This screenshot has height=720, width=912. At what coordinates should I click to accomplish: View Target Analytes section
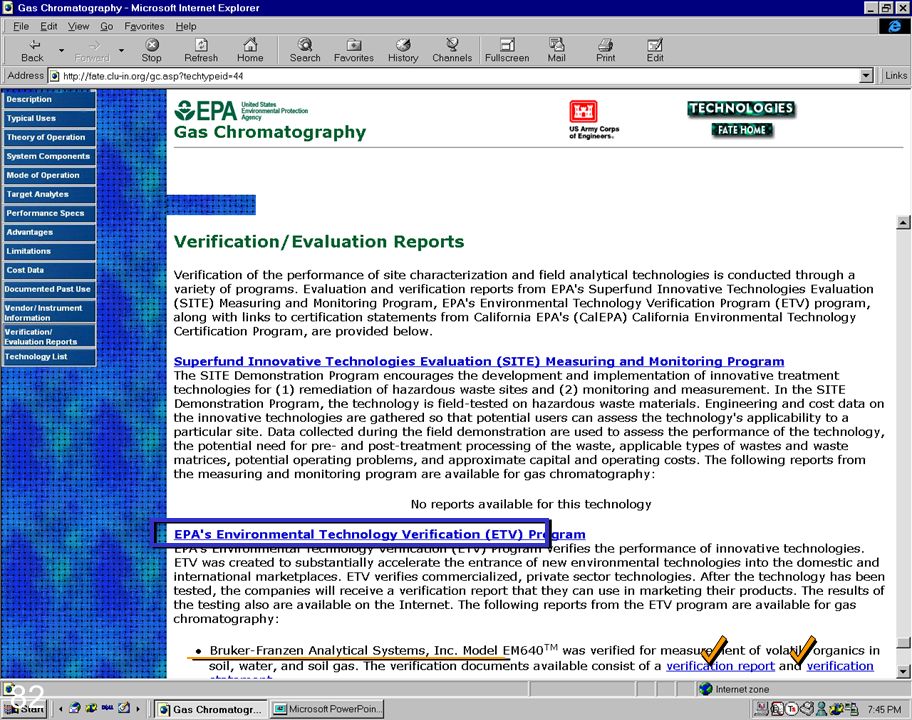coord(49,194)
